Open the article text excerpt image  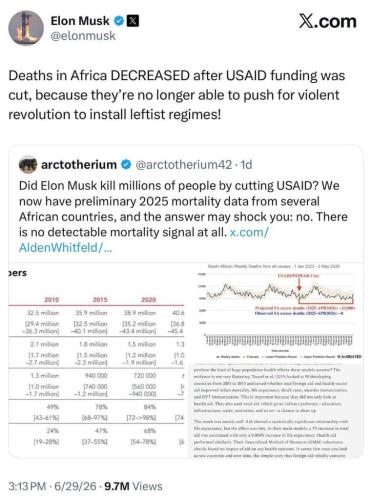(x=278, y=411)
